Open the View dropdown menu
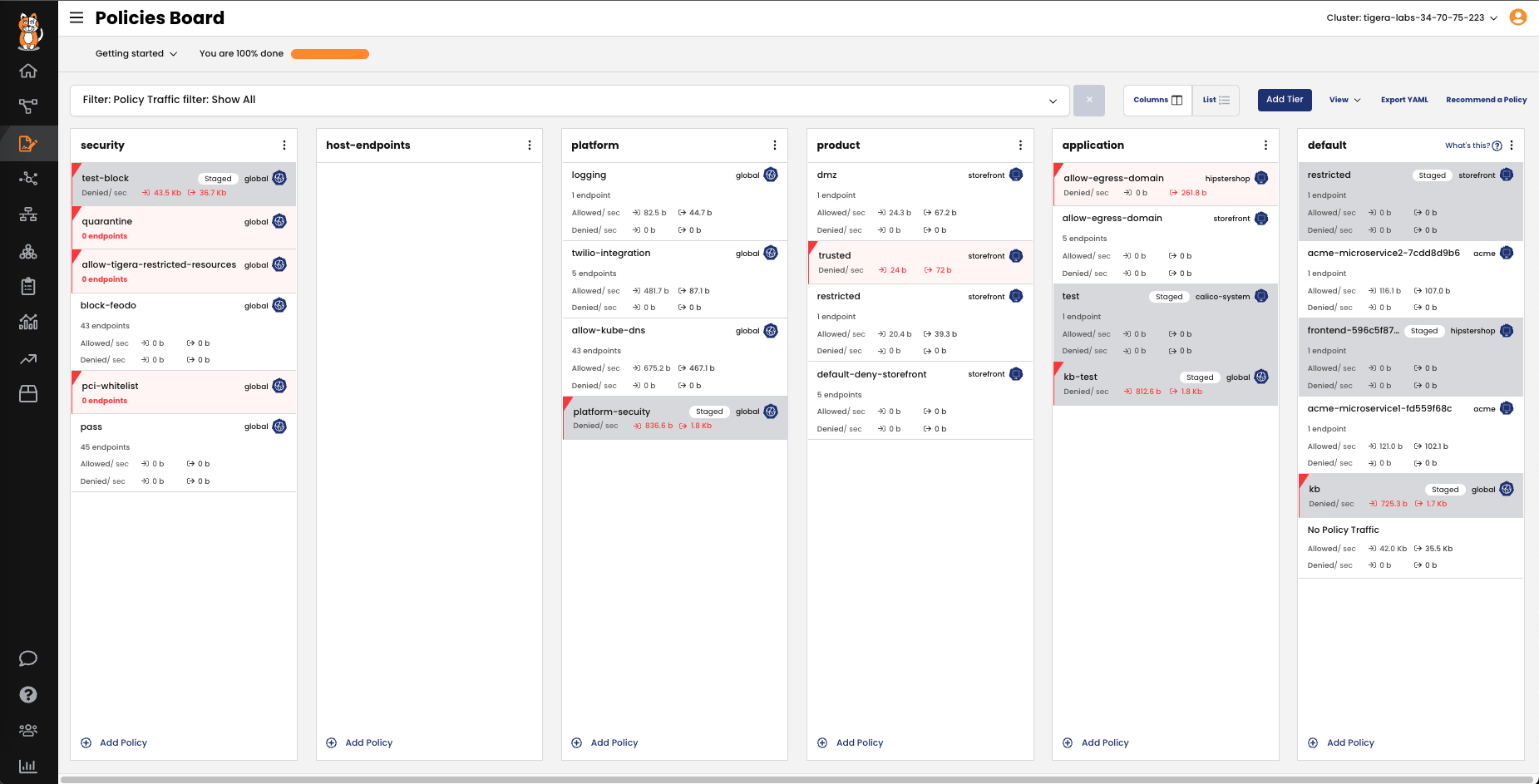 [1344, 100]
